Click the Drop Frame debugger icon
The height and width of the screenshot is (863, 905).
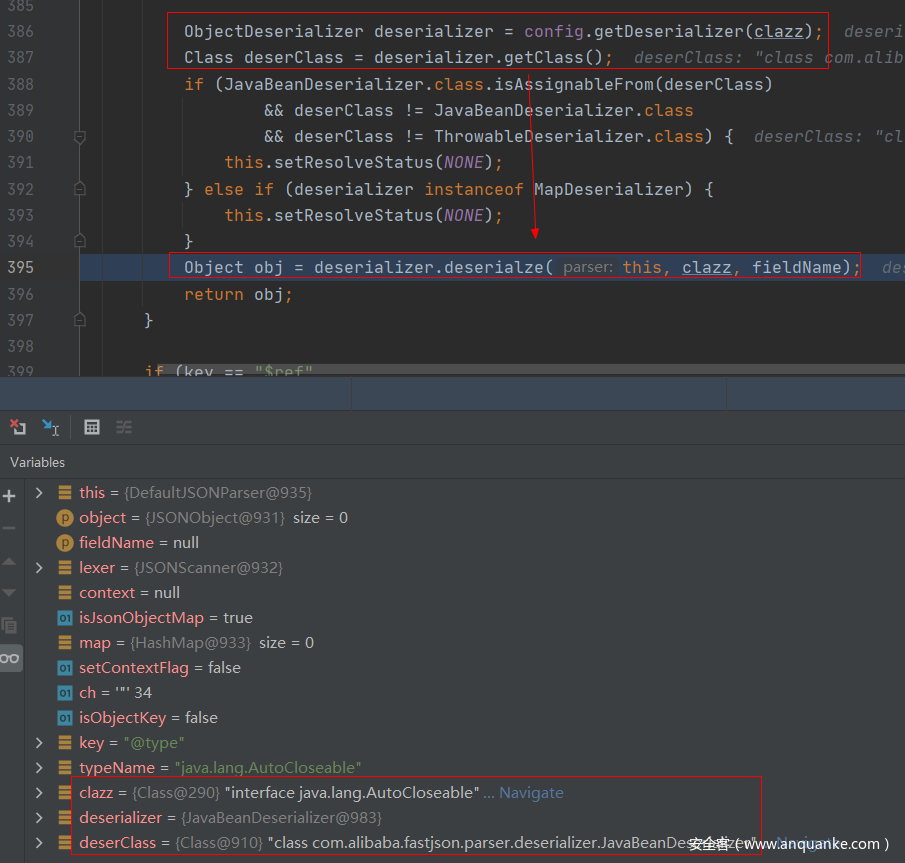[18, 427]
